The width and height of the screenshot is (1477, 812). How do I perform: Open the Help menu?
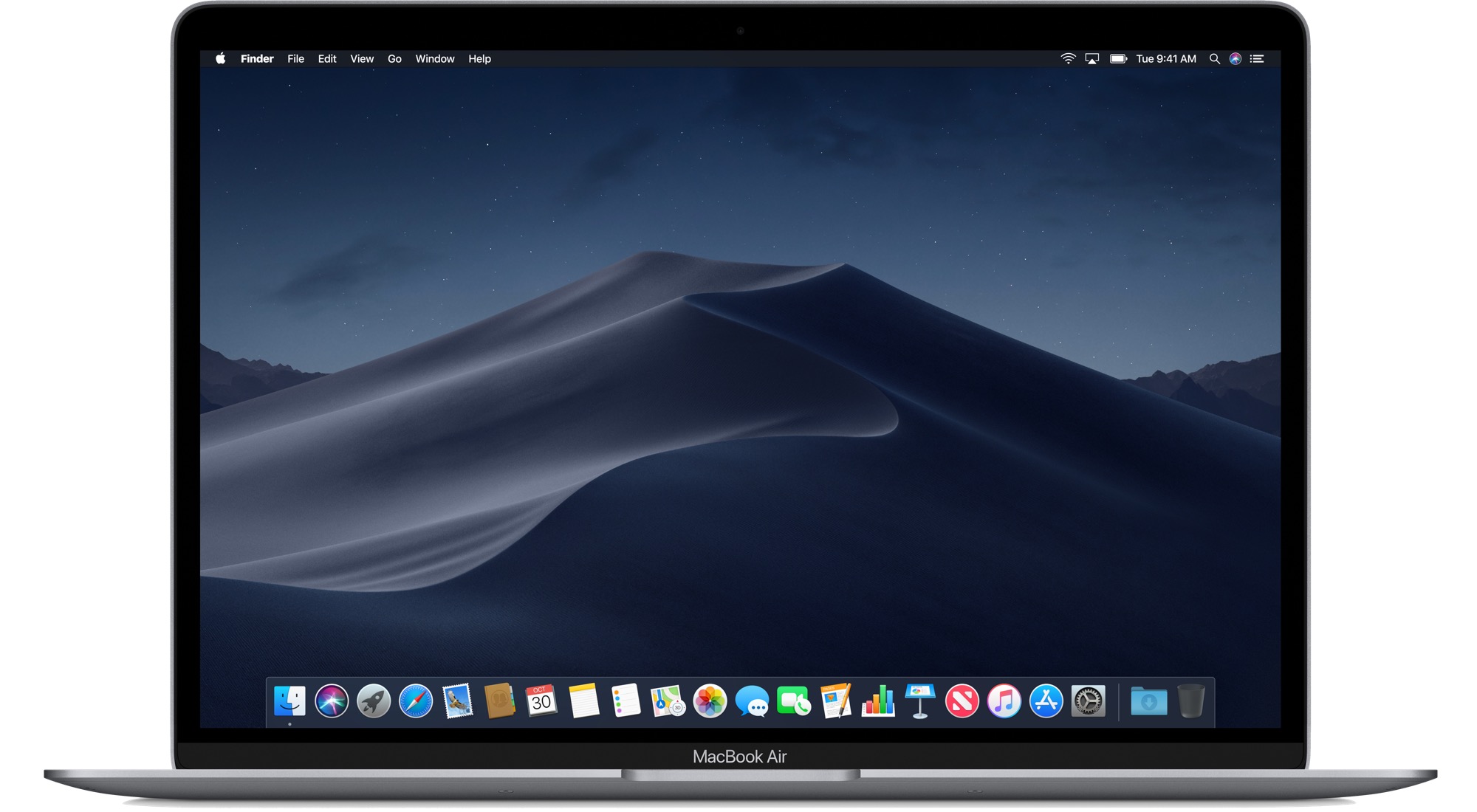tap(479, 58)
